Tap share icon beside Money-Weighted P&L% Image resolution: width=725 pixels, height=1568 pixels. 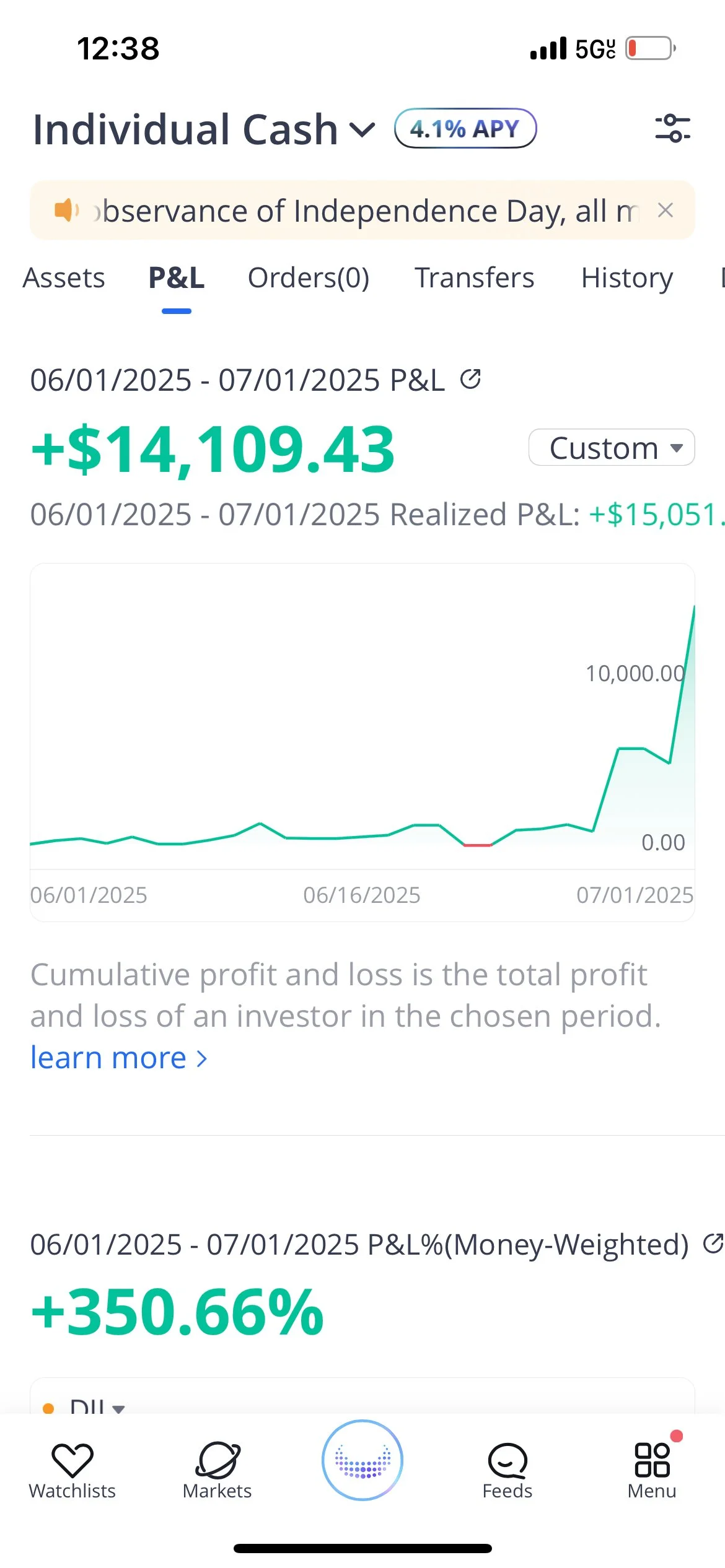[713, 1243]
